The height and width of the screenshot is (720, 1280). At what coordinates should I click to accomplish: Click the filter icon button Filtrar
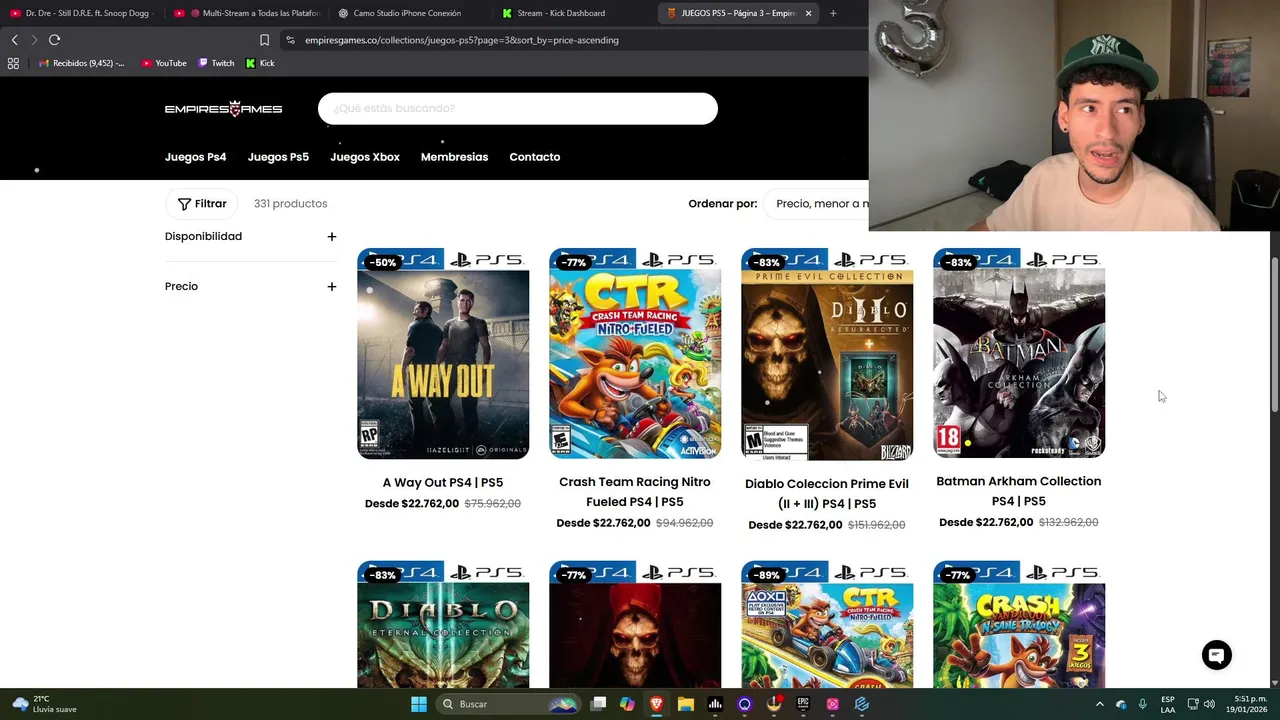pos(202,204)
